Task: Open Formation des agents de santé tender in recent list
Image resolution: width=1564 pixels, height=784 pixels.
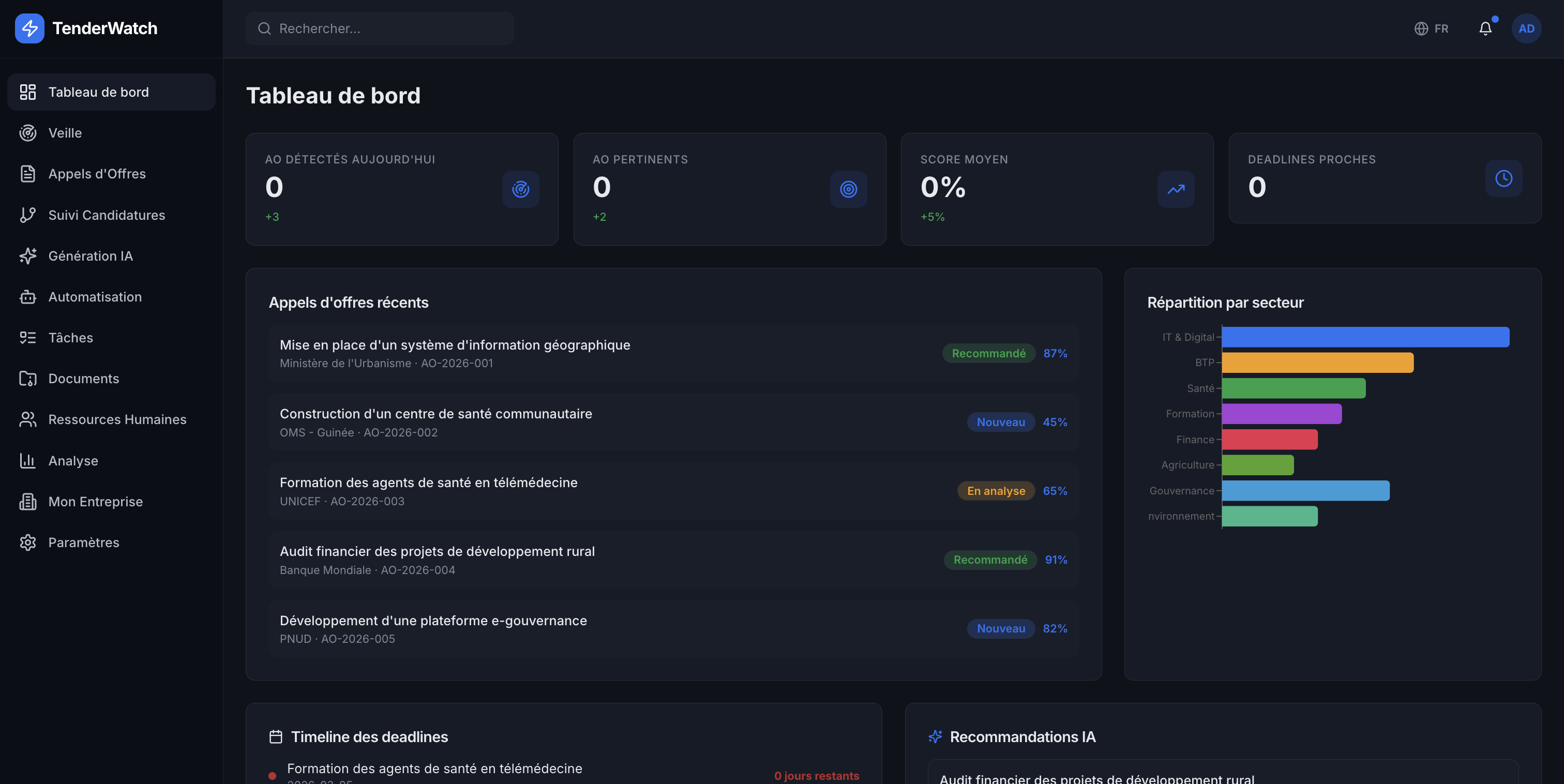Action: coord(673,491)
